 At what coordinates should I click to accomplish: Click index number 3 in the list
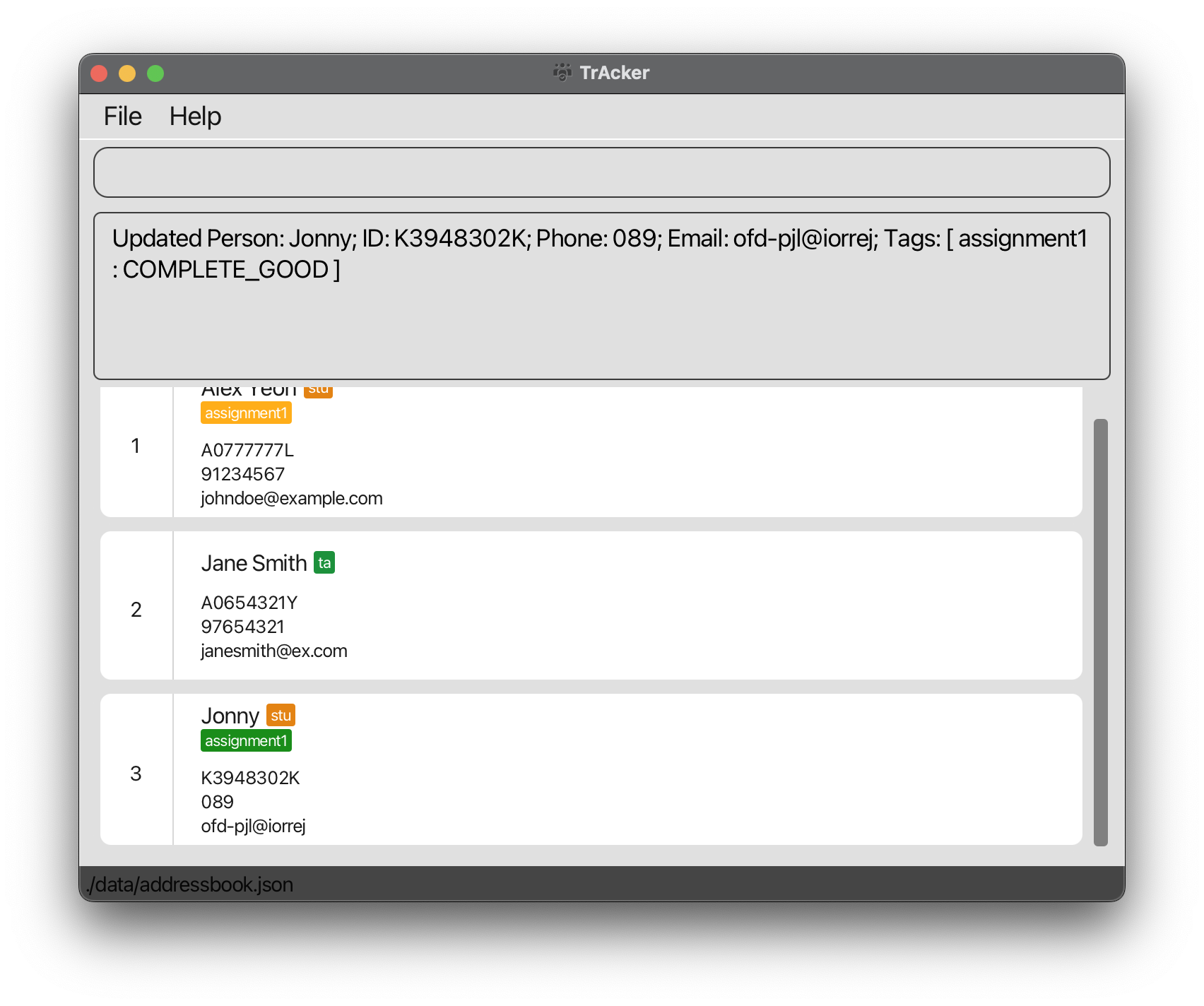pyautogui.click(x=136, y=774)
